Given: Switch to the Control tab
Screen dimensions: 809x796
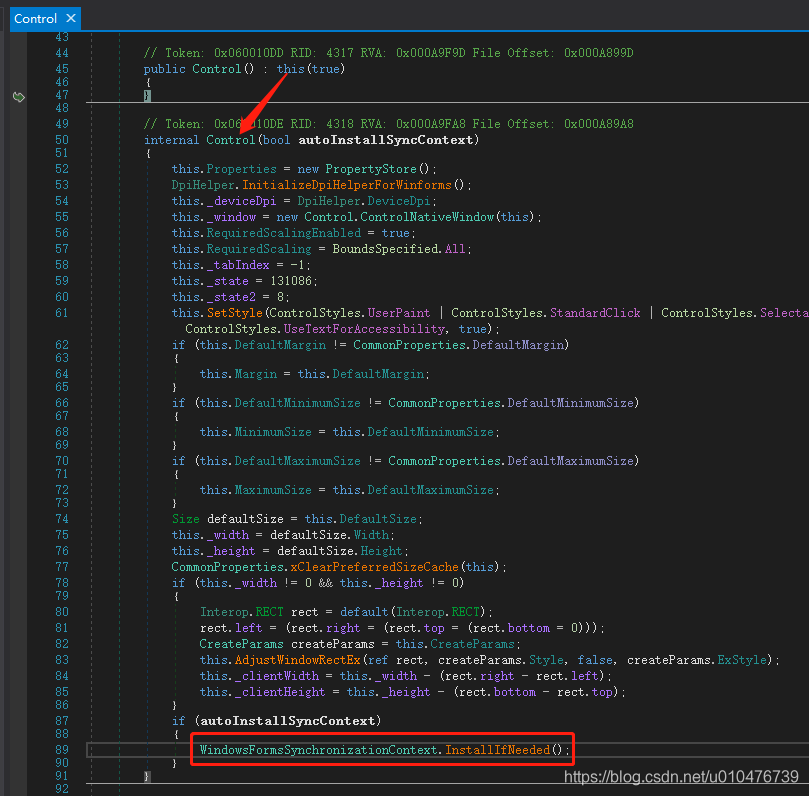Looking at the screenshot, I should click(x=35, y=19).
